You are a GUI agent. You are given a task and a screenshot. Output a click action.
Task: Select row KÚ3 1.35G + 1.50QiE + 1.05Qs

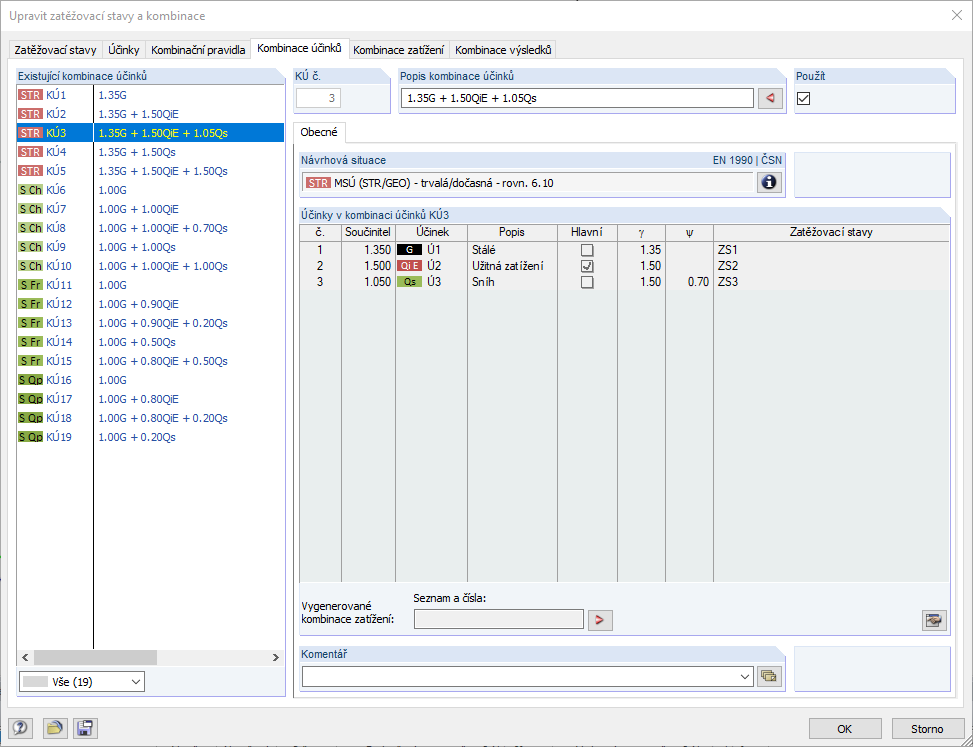tap(150, 133)
